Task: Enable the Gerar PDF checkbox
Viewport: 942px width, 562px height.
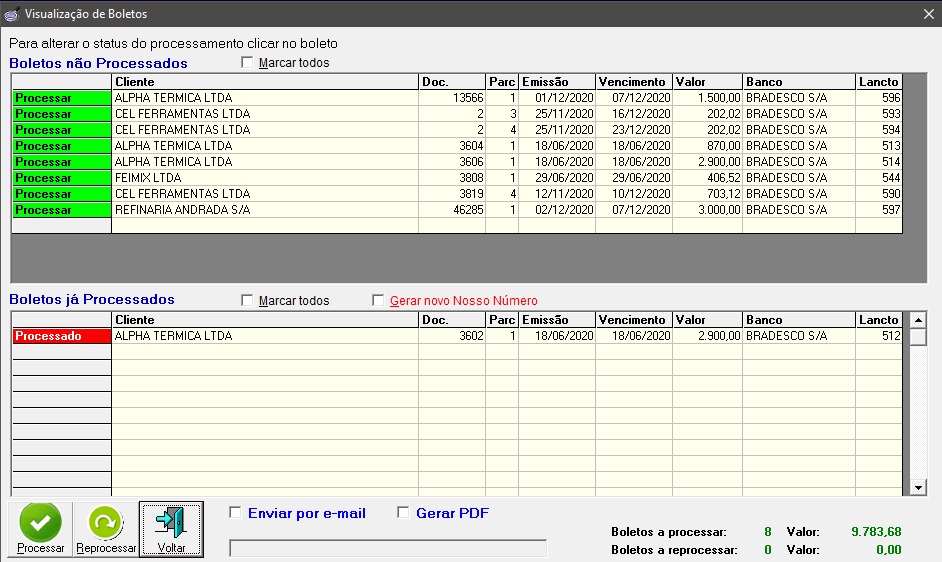Action: click(x=404, y=513)
